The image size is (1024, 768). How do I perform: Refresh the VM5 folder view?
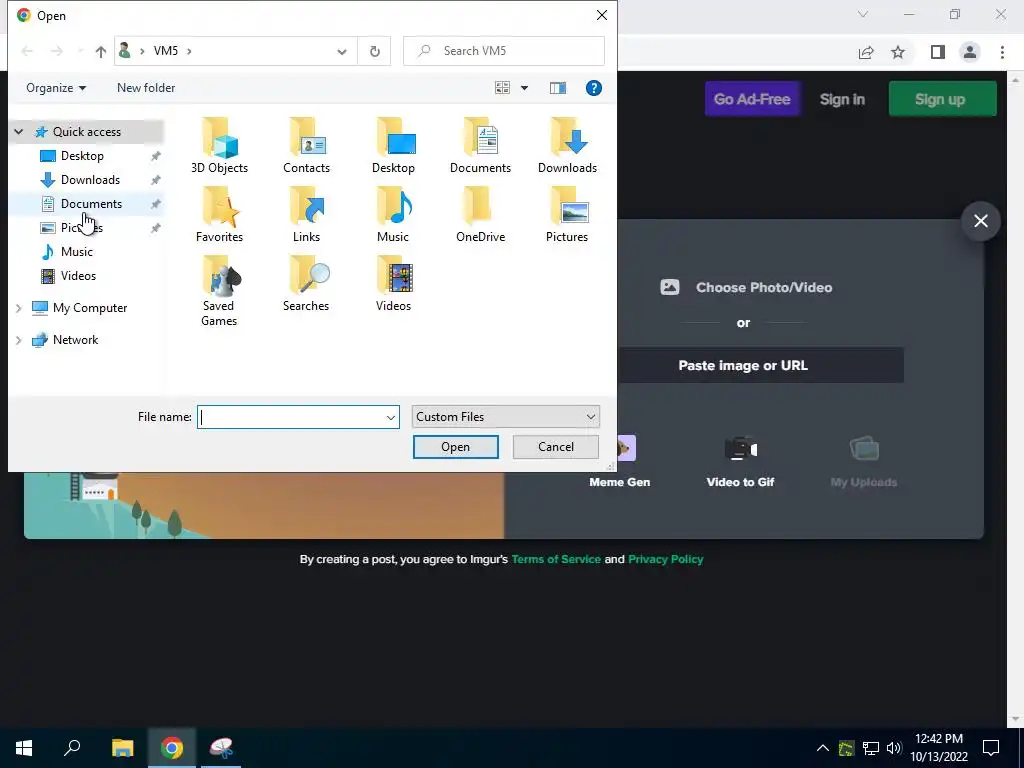point(374,51)
